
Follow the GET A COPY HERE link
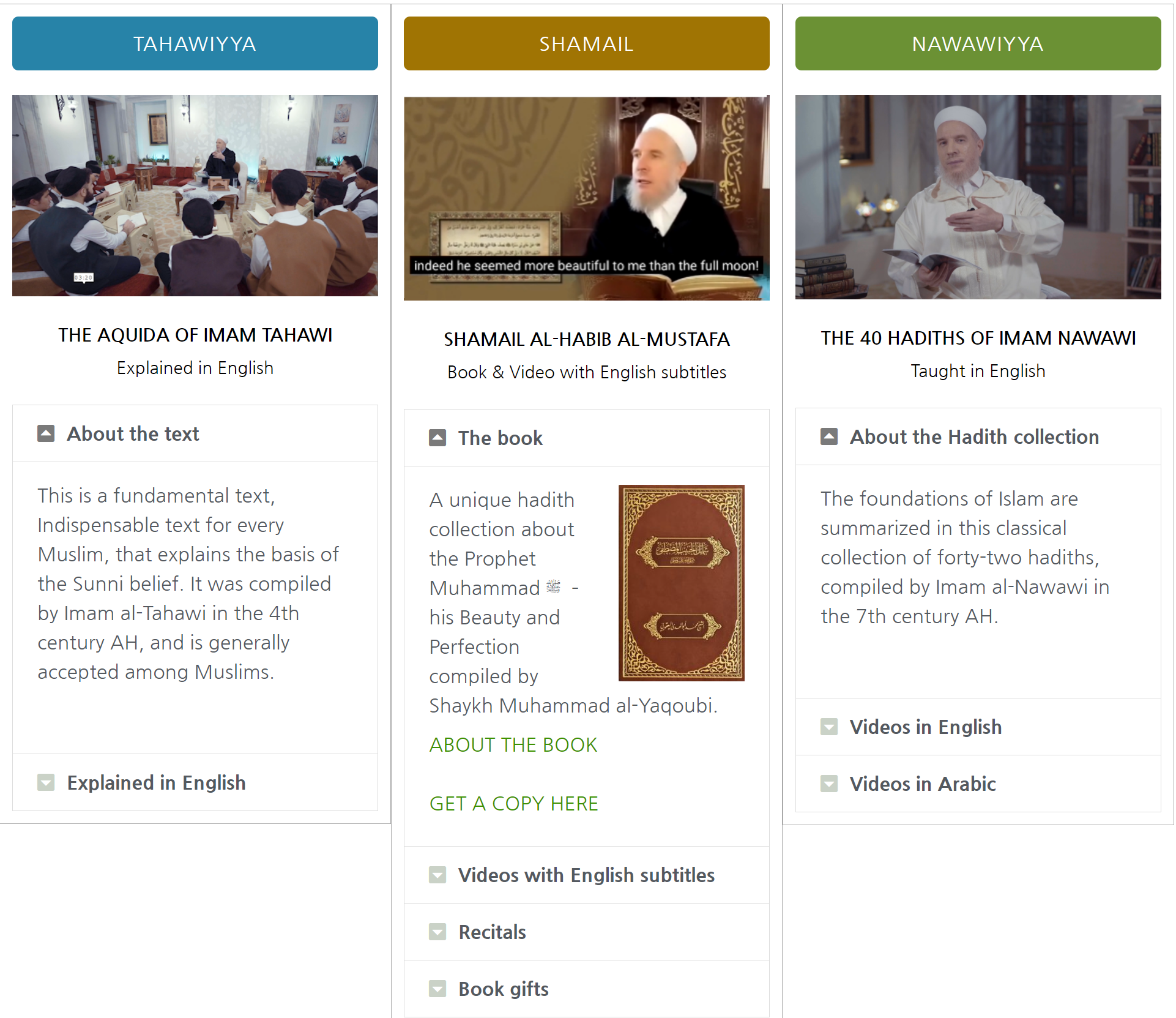point(514,803)
